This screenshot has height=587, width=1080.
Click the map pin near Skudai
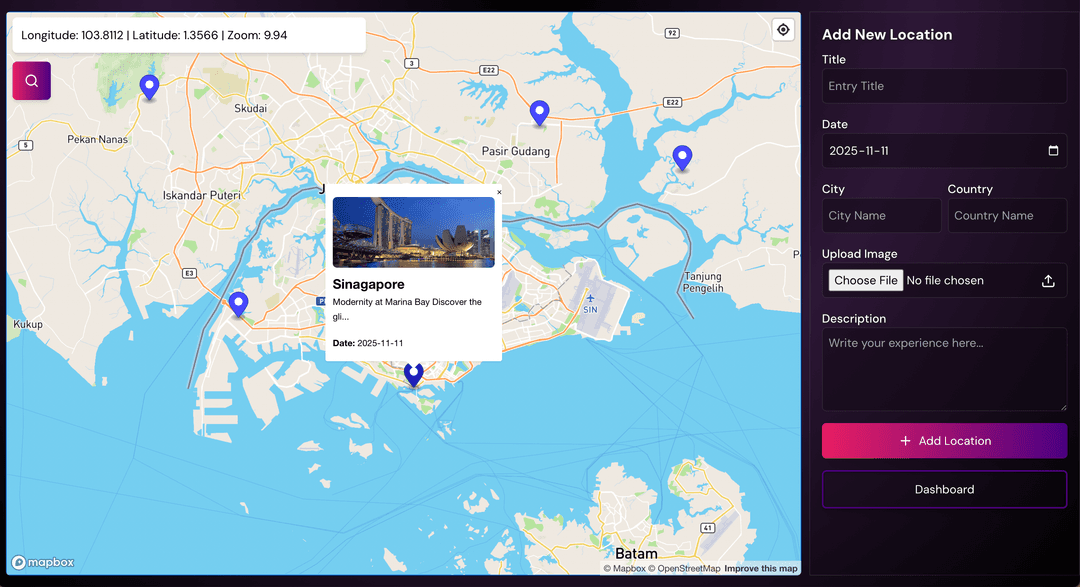tap(149, 88)
